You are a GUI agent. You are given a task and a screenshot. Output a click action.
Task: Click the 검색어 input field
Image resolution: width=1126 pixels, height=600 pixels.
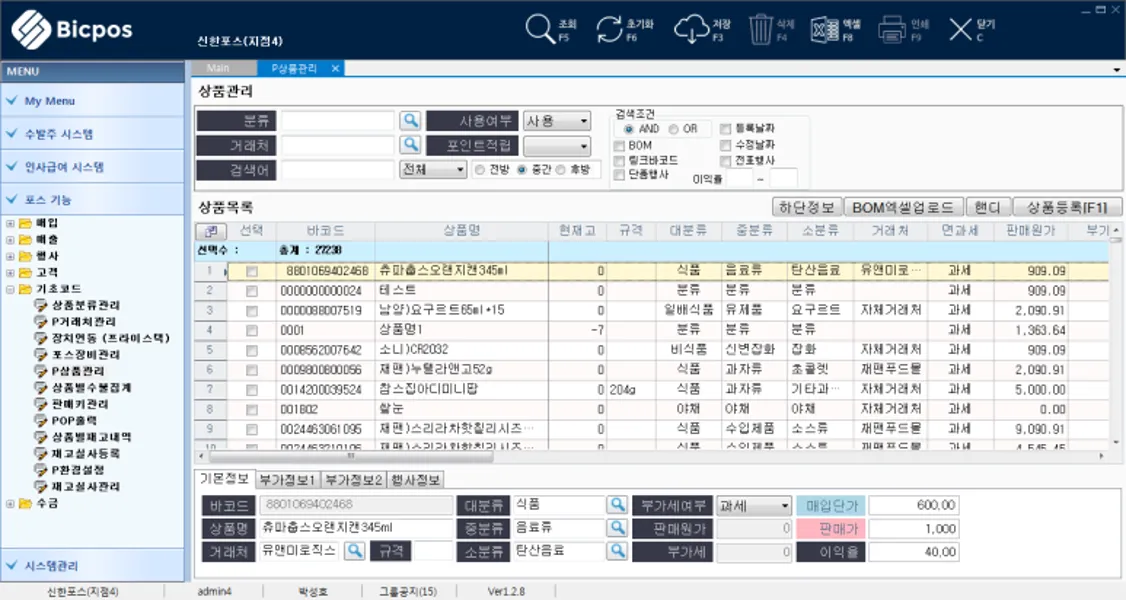point(338,170)
